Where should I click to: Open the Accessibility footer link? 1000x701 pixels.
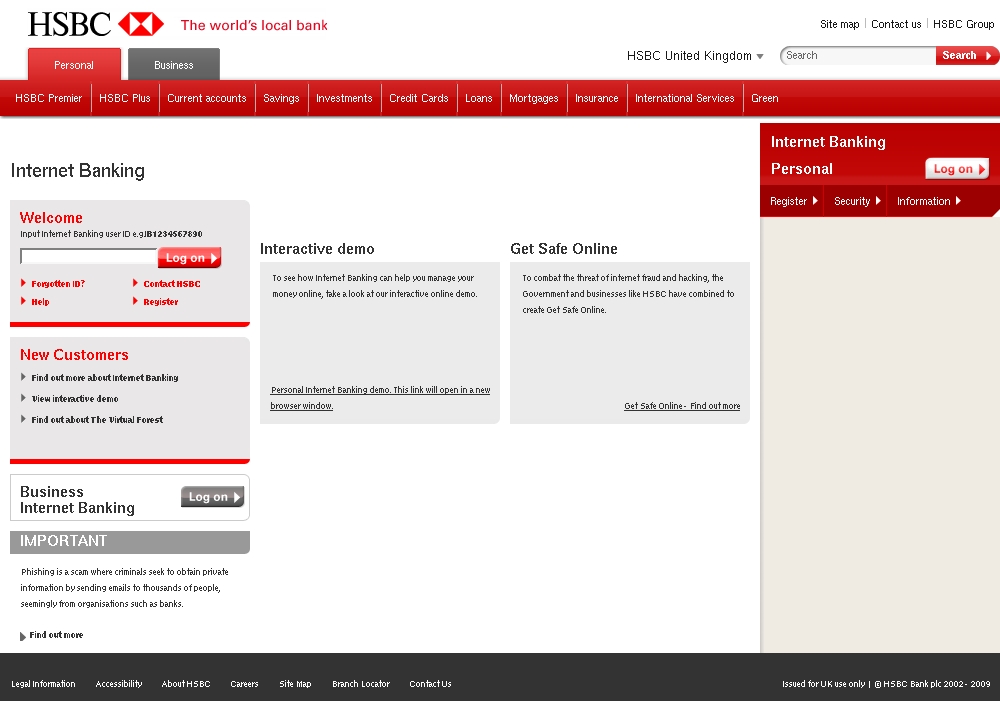point(119,684)
